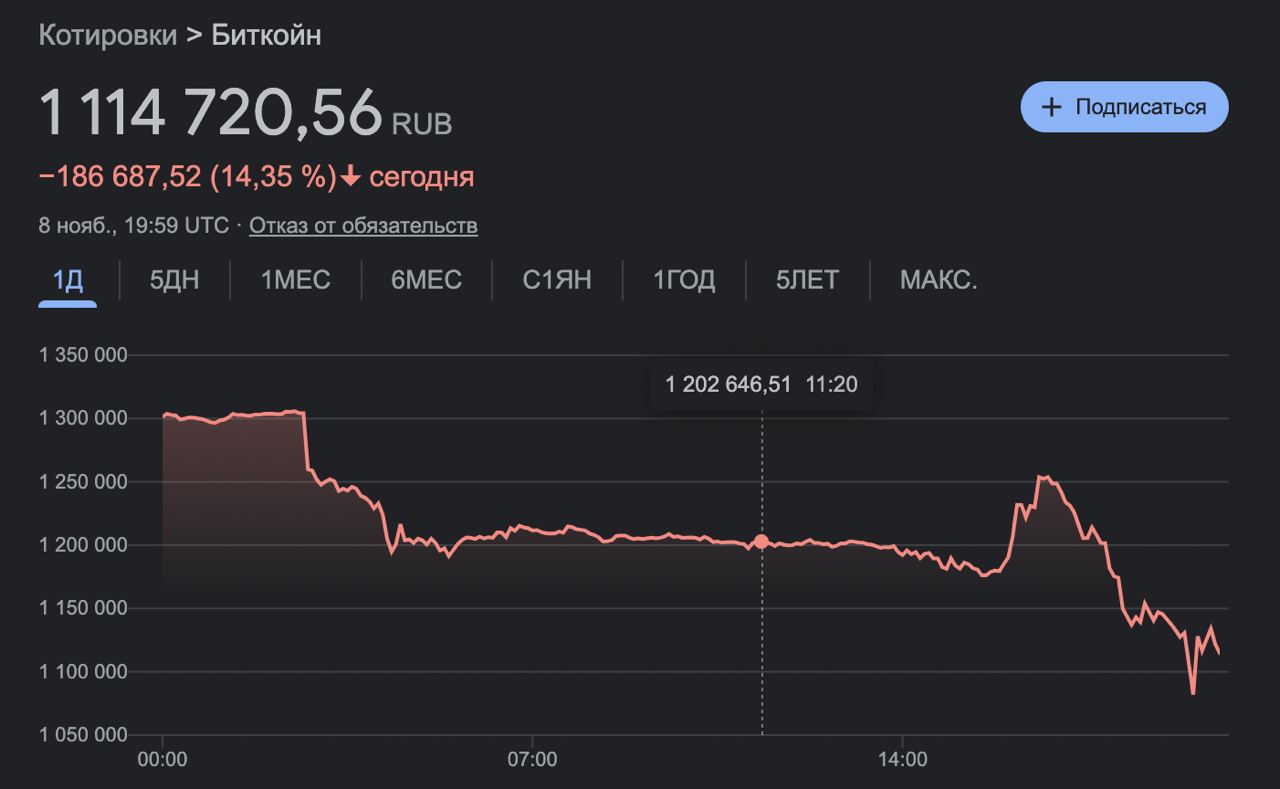Click the 1 100 000 y-axis label
Screen dimensions: 1280x789
[x=84, y=672]
